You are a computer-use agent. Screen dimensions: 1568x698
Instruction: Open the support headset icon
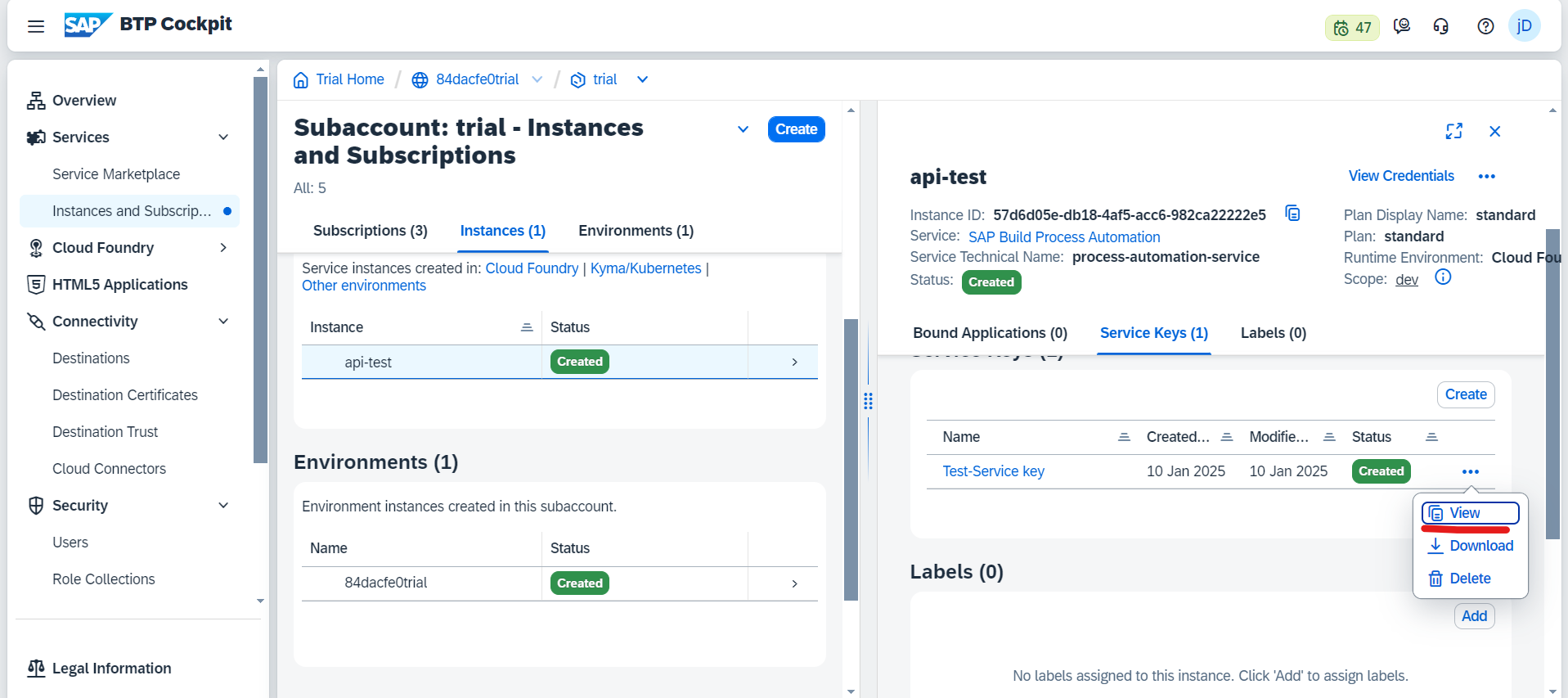(1441, 26)
